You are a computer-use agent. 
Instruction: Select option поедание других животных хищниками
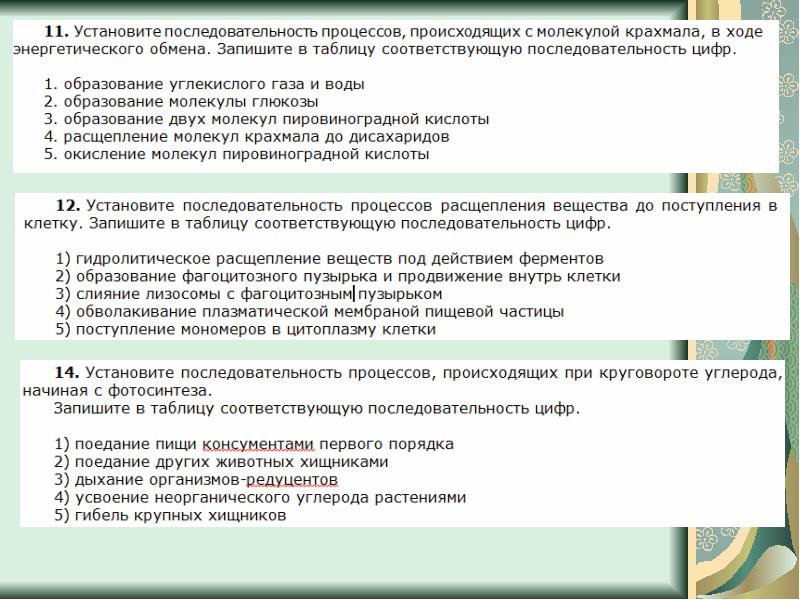click(221, 462)
